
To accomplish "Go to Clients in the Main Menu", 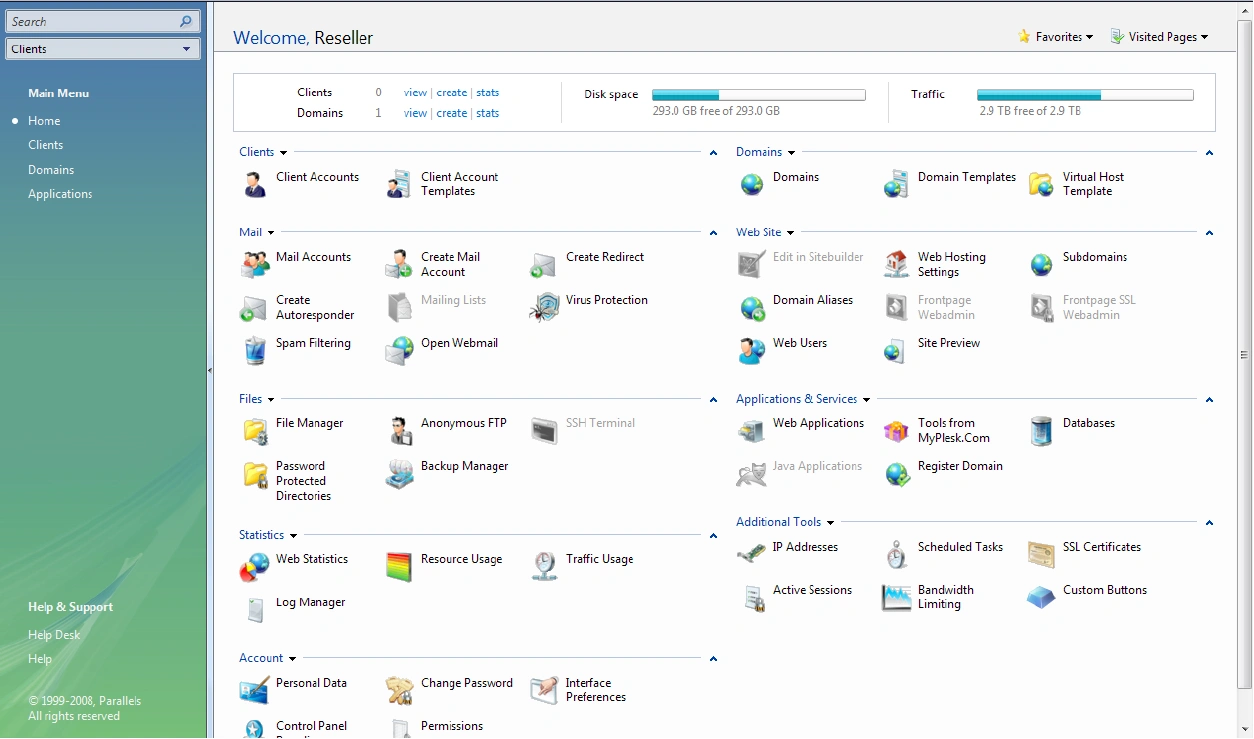I will click(46, 145).
